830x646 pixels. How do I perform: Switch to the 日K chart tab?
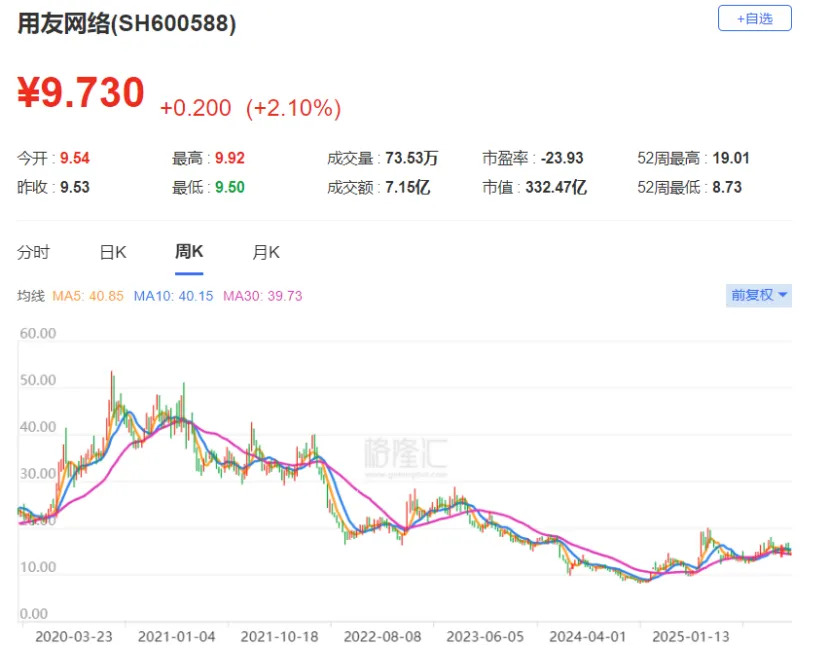pyautogui.click(x=113, y=252)
